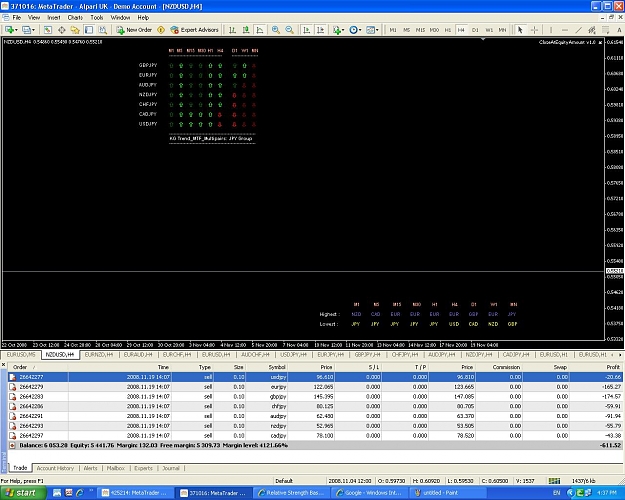Image resolution: width=625 pixels, height=500 pixels.
Task: Select the Crosshair tool
Action: 534,30
